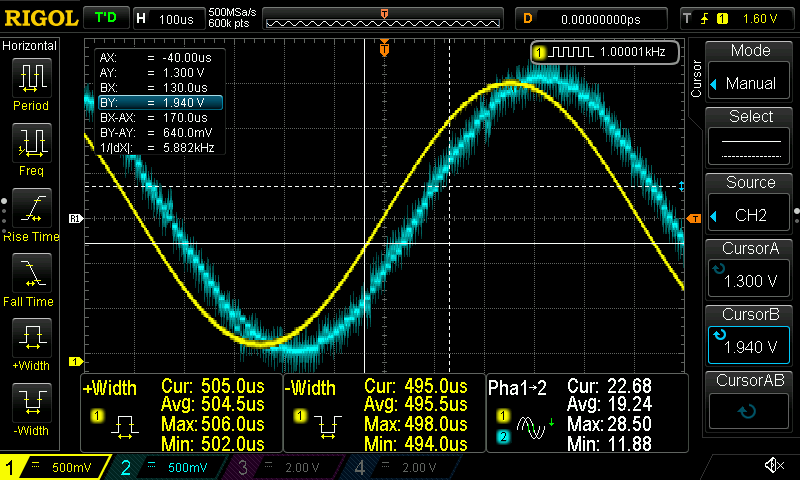Select CursorA 1.300 V setting
The width and height of the screenshot is (800, 480).
tap(750, 270)
